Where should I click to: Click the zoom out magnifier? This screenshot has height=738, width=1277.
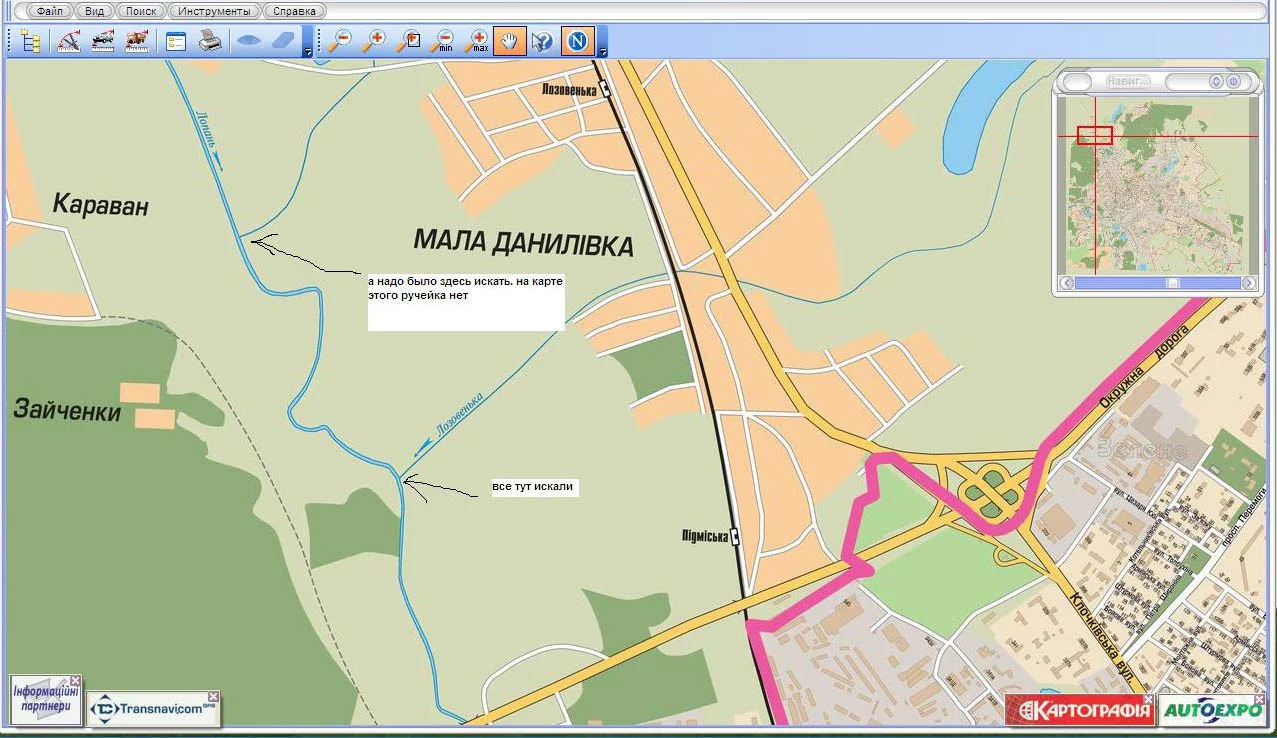tap(340, 41)
